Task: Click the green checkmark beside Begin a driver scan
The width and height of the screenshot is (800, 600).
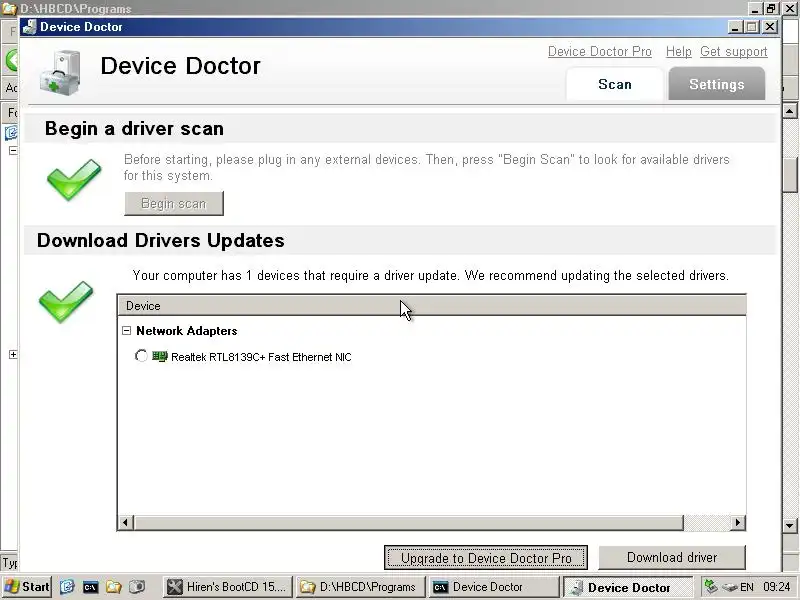Action: (x=74, y=179)
